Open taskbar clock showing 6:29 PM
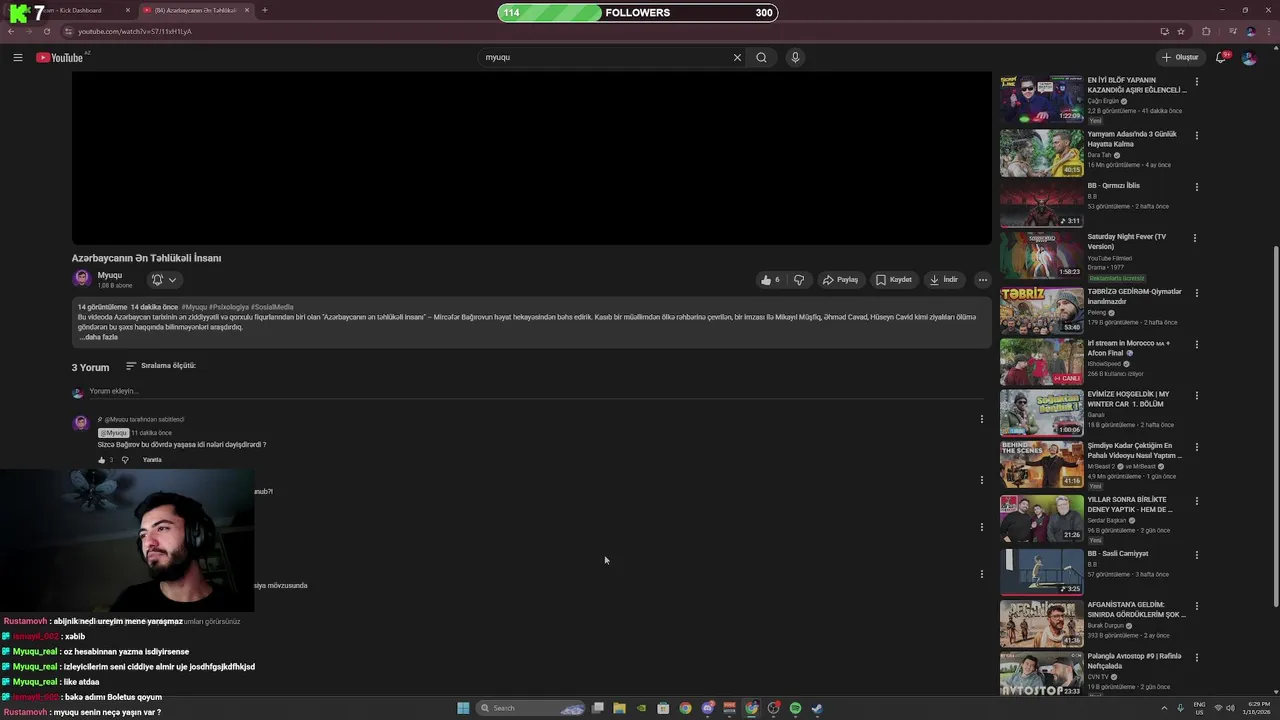The image size is (1280, 720). (x=1255, y=708)
